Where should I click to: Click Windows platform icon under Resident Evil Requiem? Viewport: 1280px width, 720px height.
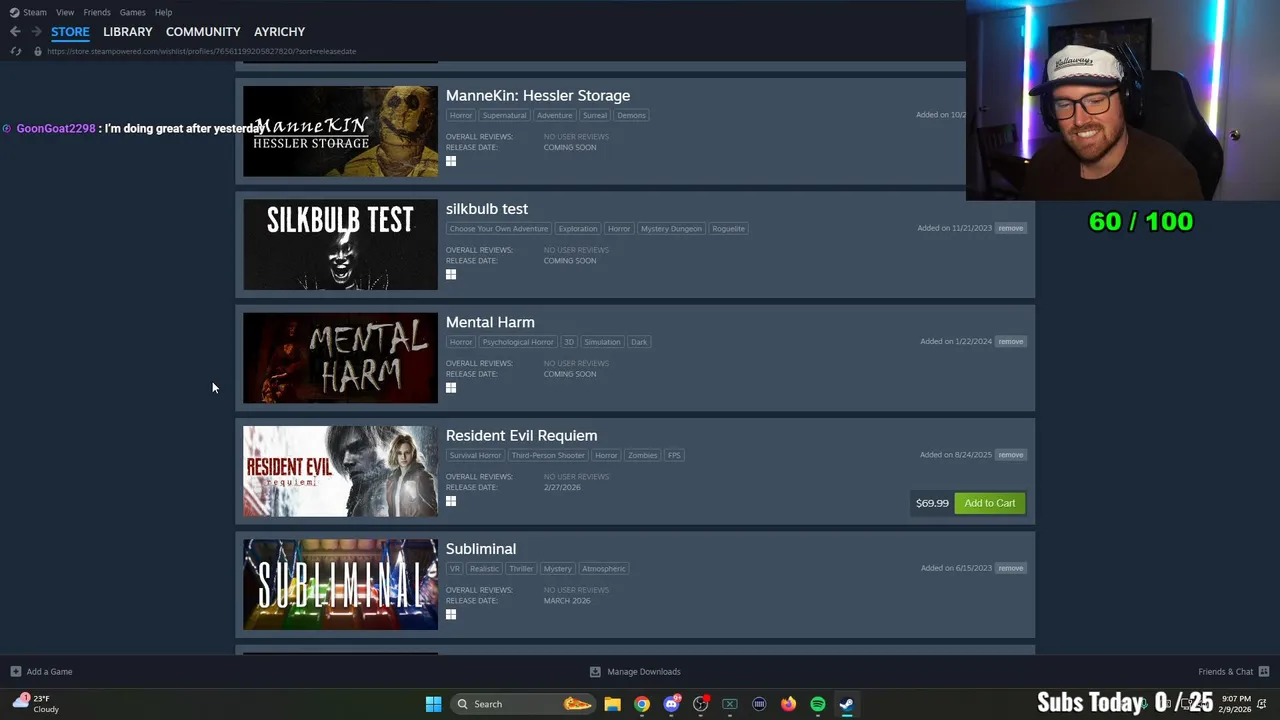click(451, 501)
